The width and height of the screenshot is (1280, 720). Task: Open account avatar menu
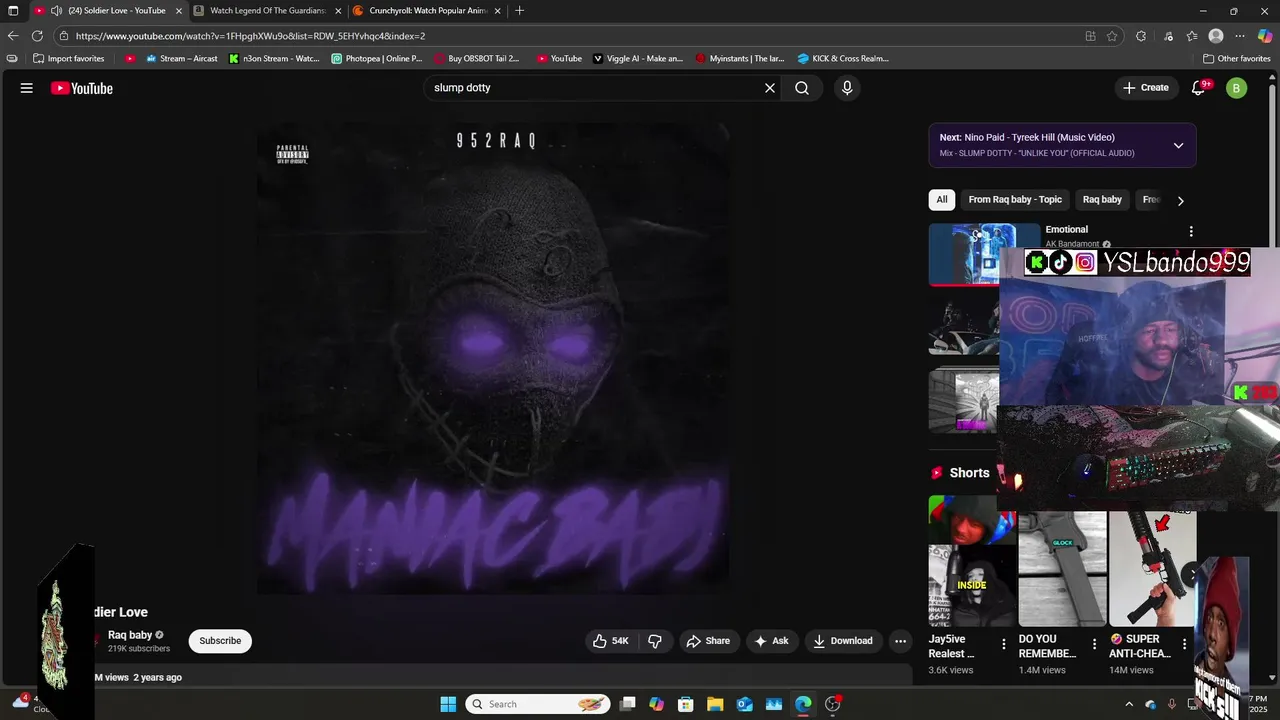click(1237, 88)
